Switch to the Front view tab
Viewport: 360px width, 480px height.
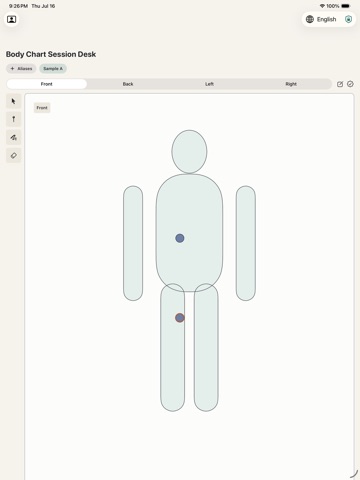tap(47, 84)
